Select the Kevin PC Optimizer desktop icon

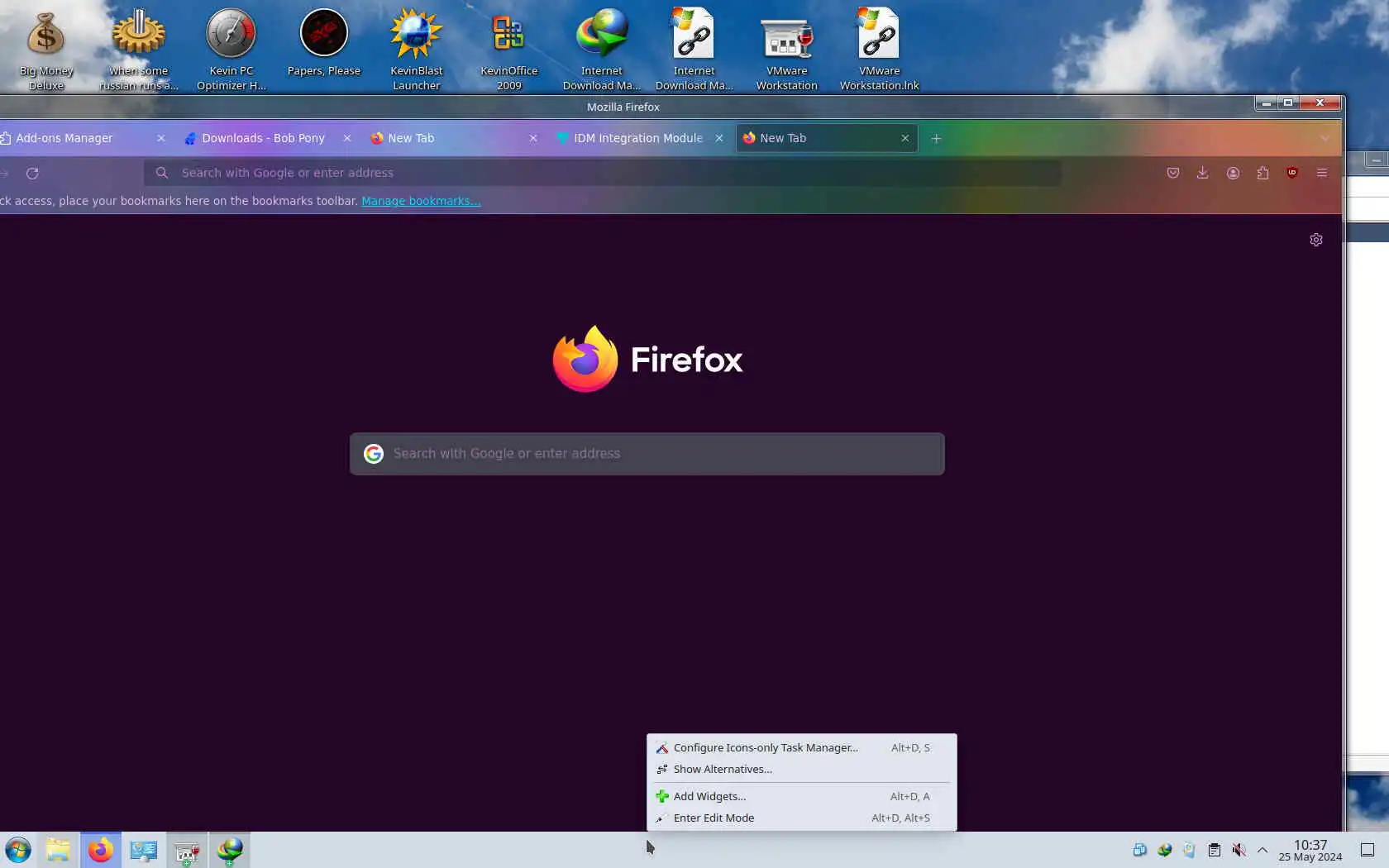[x=231, y=48]
